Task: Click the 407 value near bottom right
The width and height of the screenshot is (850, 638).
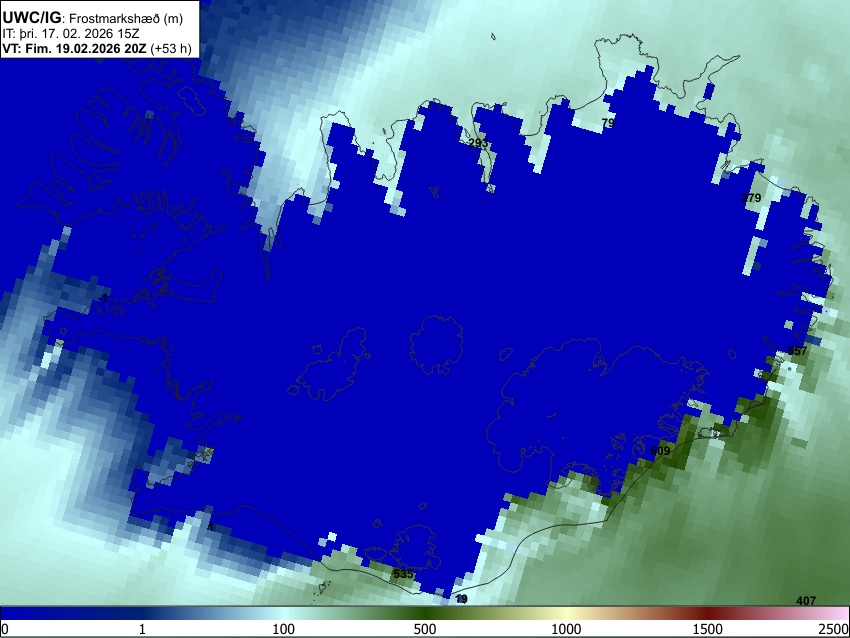Action: 806,601
